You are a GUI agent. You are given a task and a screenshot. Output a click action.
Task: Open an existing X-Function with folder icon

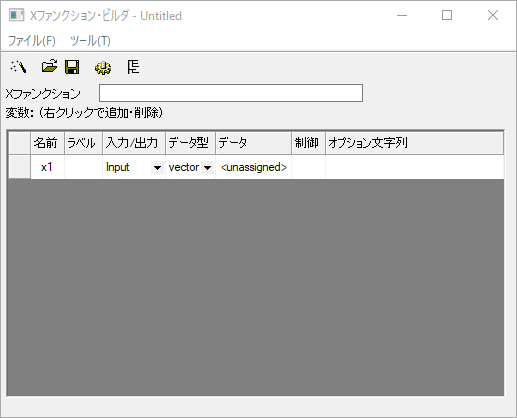[x=49, y=66]
